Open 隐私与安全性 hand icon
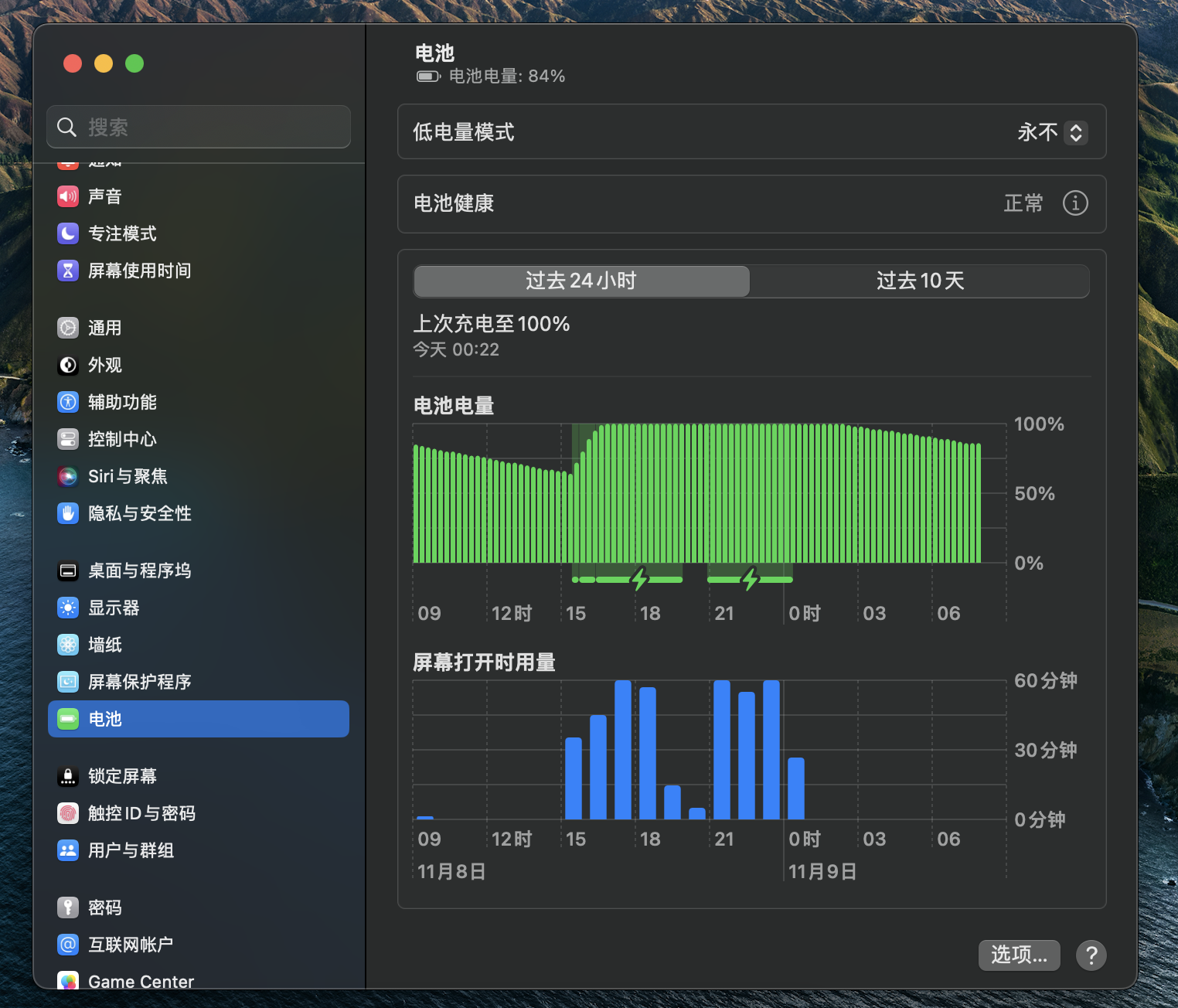The image size is (1178, 1008). click(68, 513)
